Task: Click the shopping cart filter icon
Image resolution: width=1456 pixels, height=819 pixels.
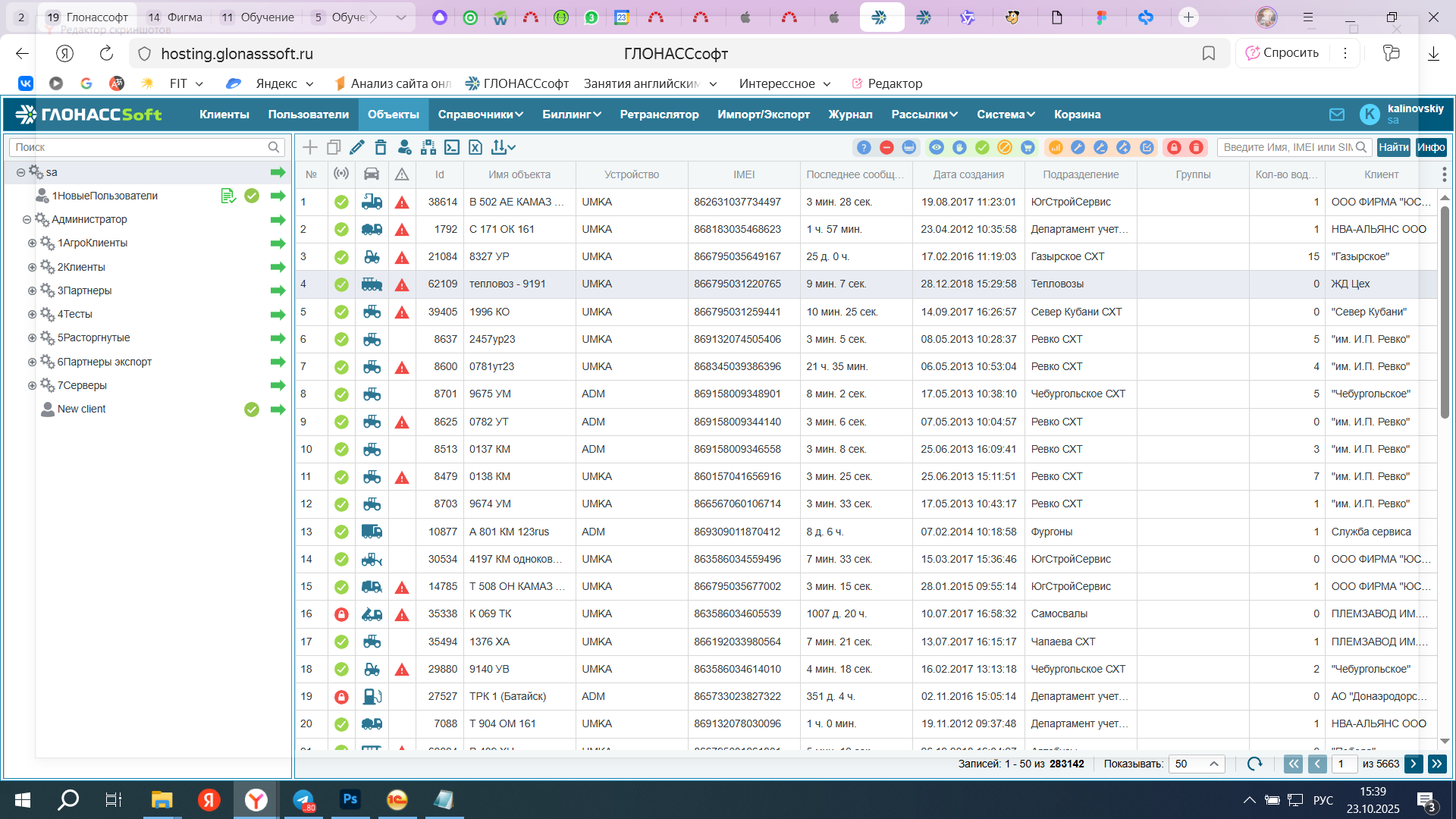Action: pyautogui.click(x=1028, y=147)
